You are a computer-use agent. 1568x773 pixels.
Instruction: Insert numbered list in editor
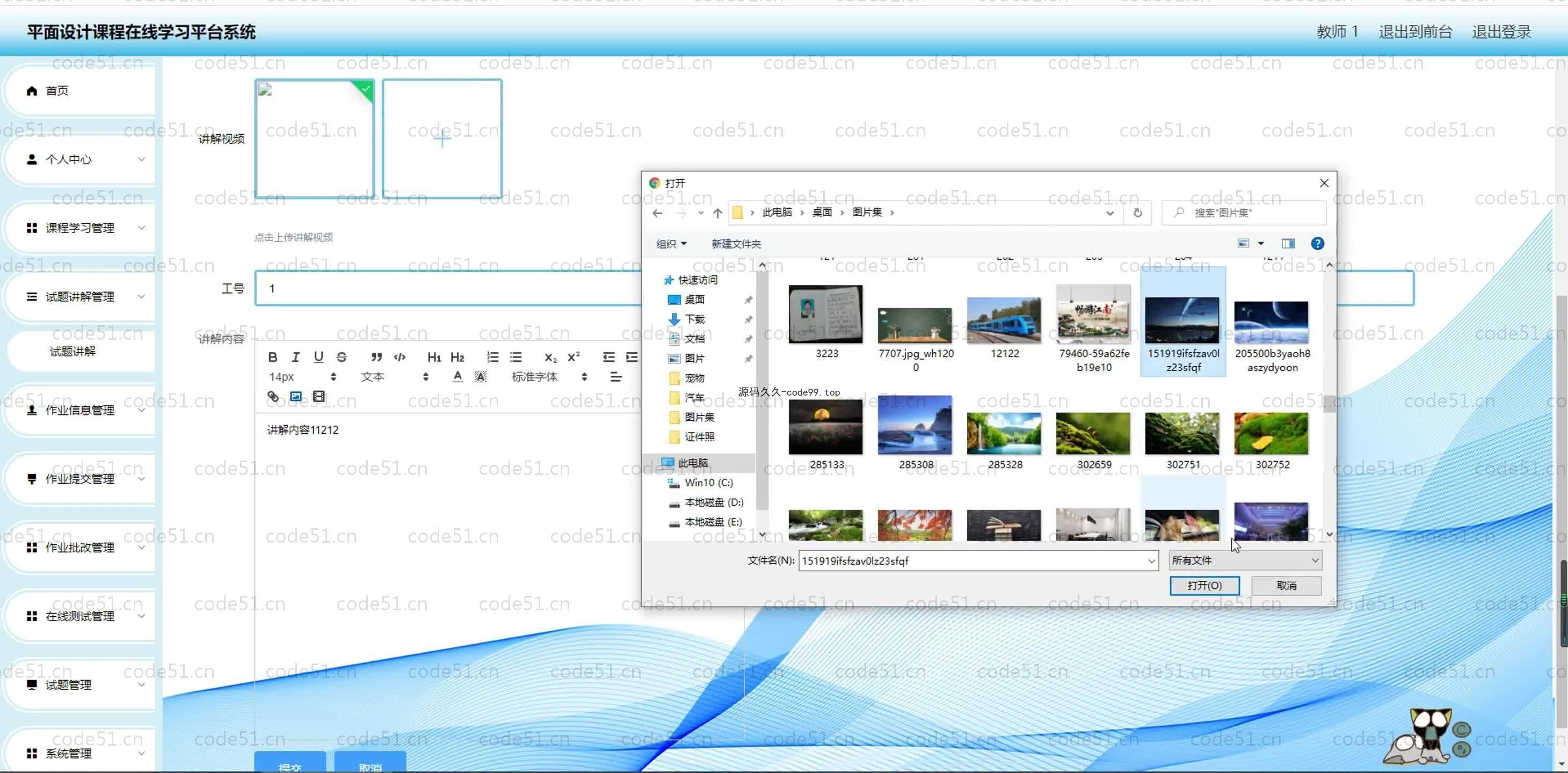pos(492,358)
